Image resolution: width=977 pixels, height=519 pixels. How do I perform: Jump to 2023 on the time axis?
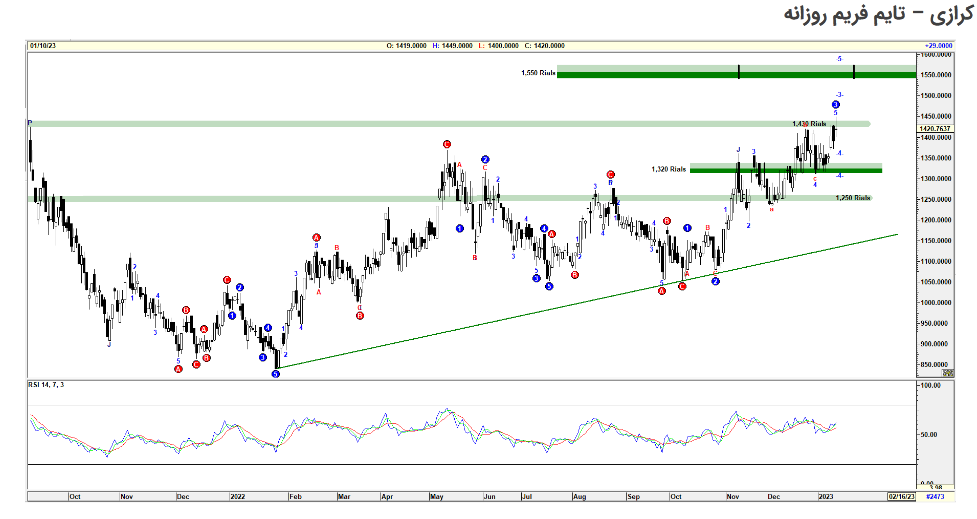click(x=826, y=495)
